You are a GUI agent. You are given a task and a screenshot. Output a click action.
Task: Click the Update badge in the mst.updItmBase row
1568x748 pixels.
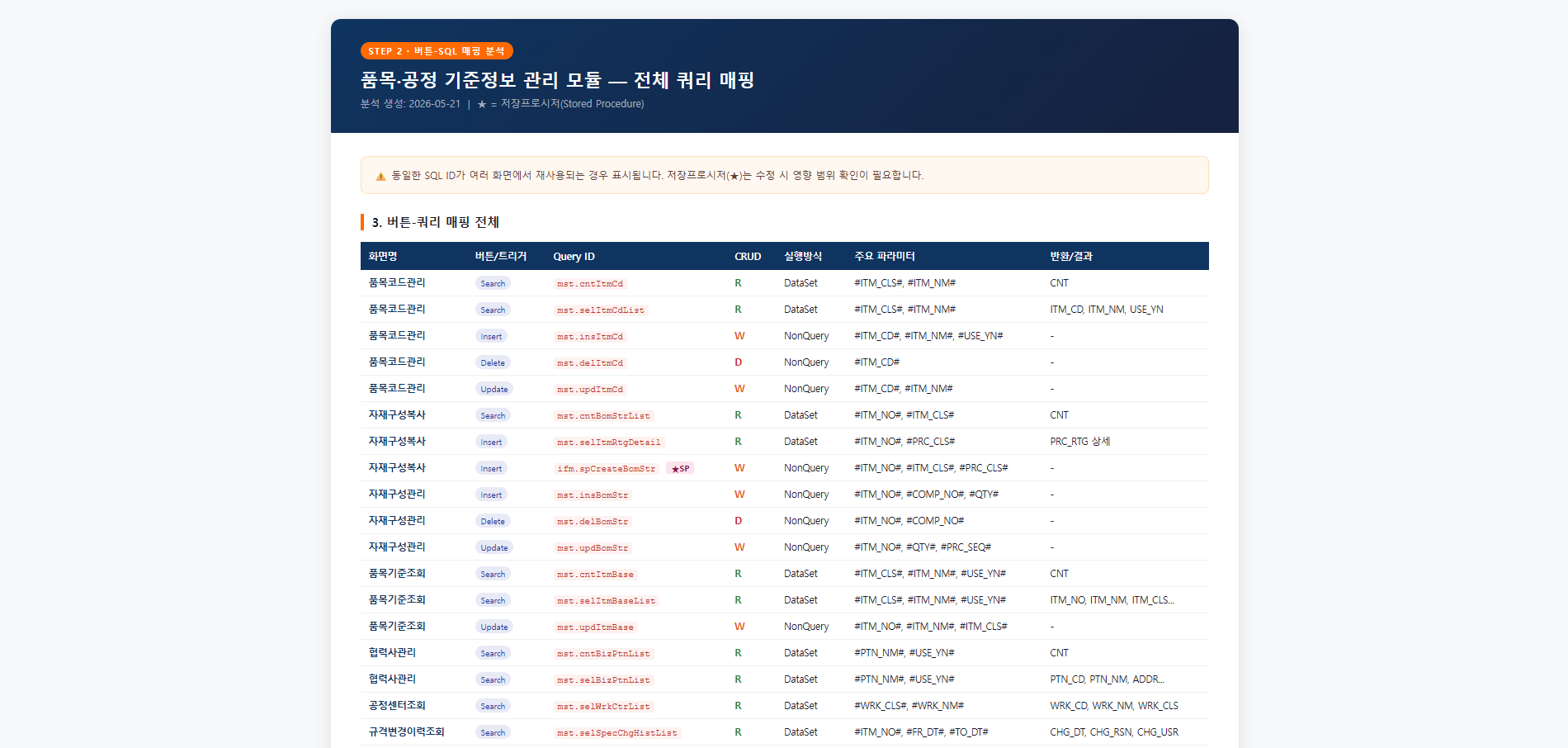494,627
